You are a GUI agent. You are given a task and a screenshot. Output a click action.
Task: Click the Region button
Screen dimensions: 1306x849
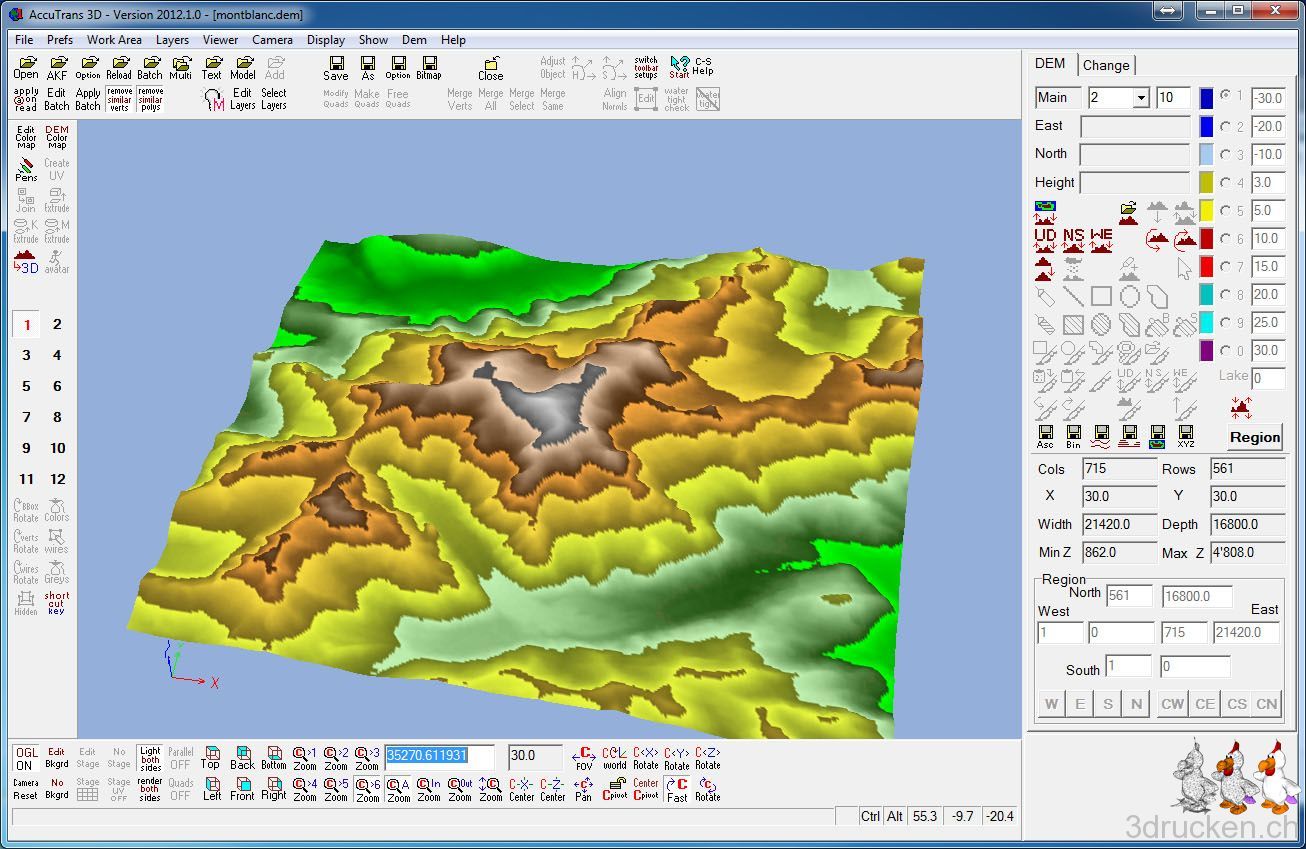pyautogui.click(x=1254, y=437)
